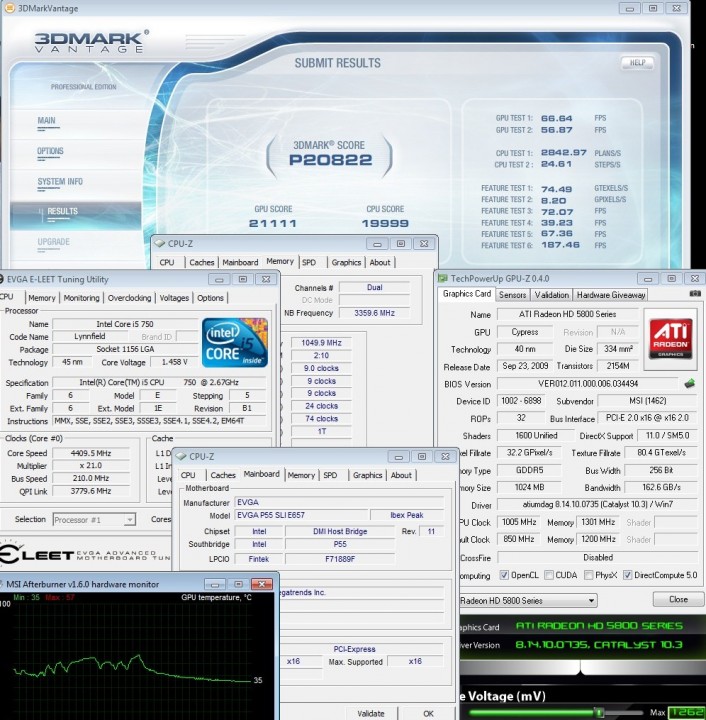706x720 pixels.
Task: Click the 3DMark Vantage logo
Action: [91, 42]
